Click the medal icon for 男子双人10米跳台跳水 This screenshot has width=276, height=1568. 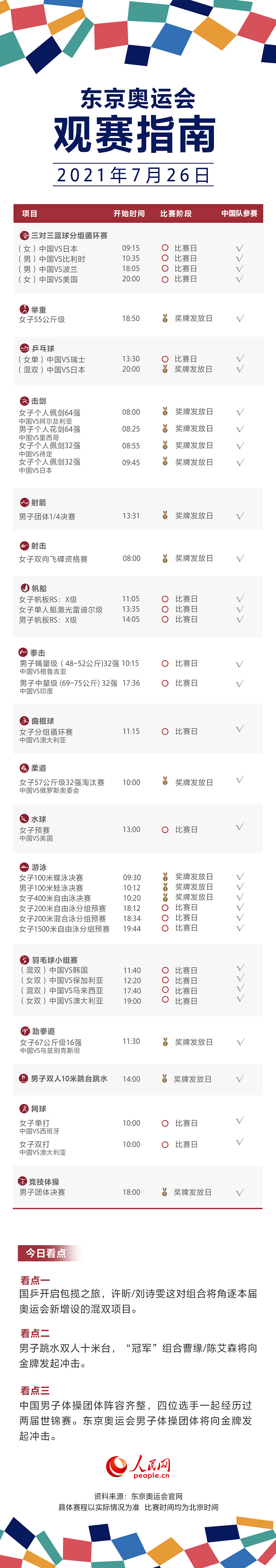(x=164, y=1078)
